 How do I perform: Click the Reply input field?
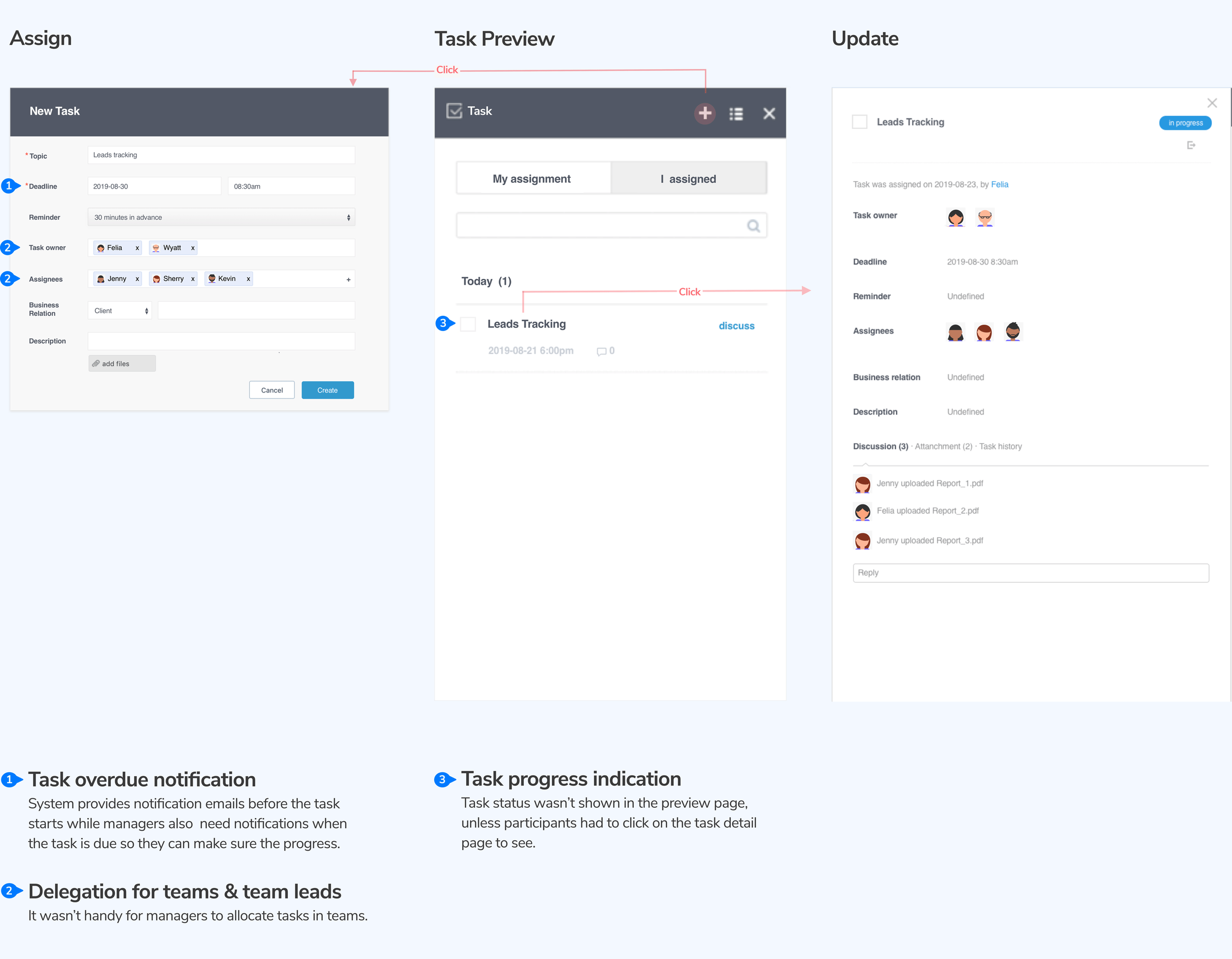pyautogui.click(x=1030, y=573)
